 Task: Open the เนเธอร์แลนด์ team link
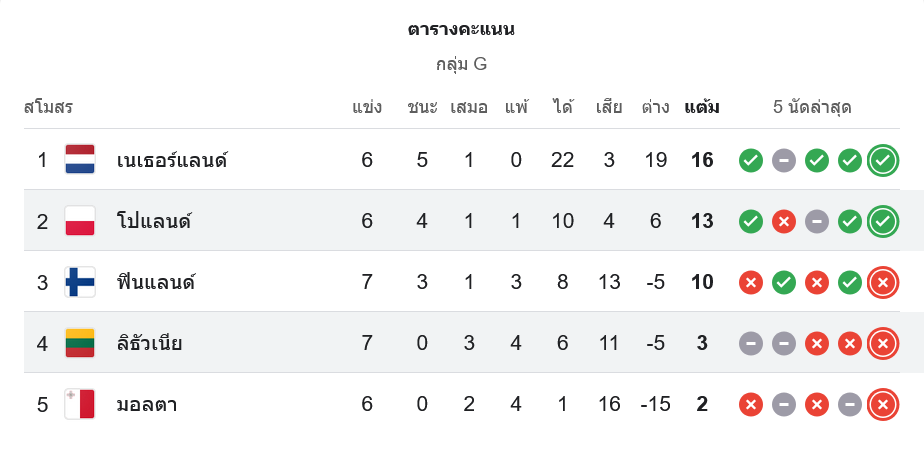pyautogui.click(x=172, y=160)
